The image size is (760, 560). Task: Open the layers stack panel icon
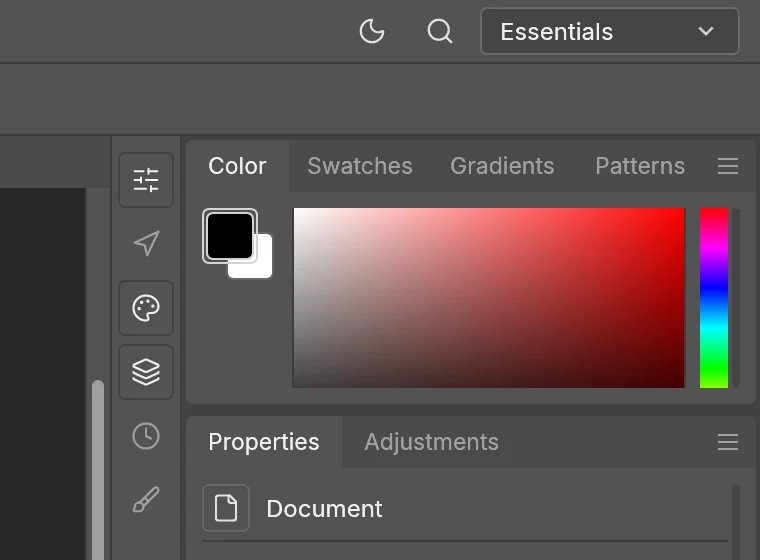pyautogui.click(x=146, y=372)
